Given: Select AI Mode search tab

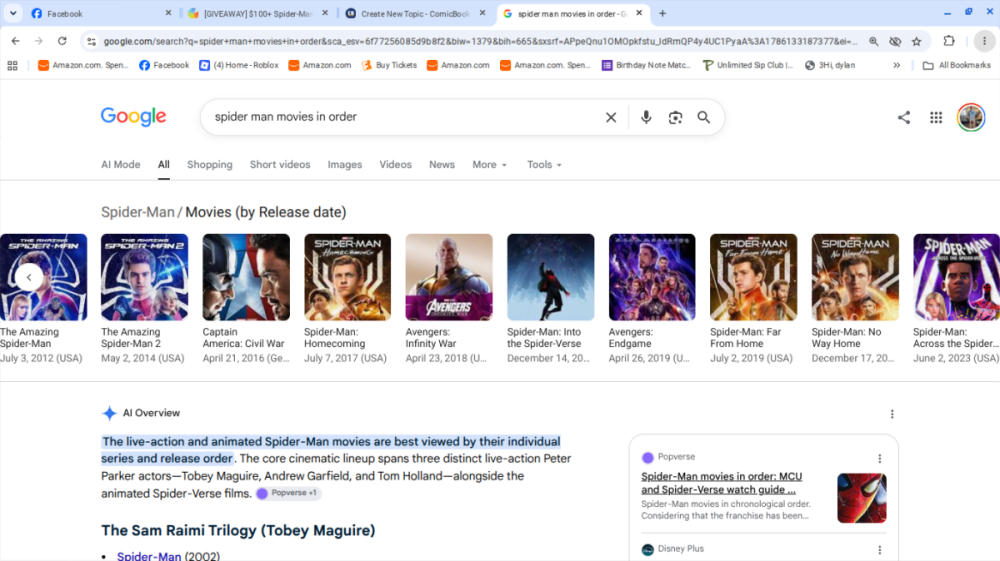Looking at the screenshot, I should [x=121, y=164].
